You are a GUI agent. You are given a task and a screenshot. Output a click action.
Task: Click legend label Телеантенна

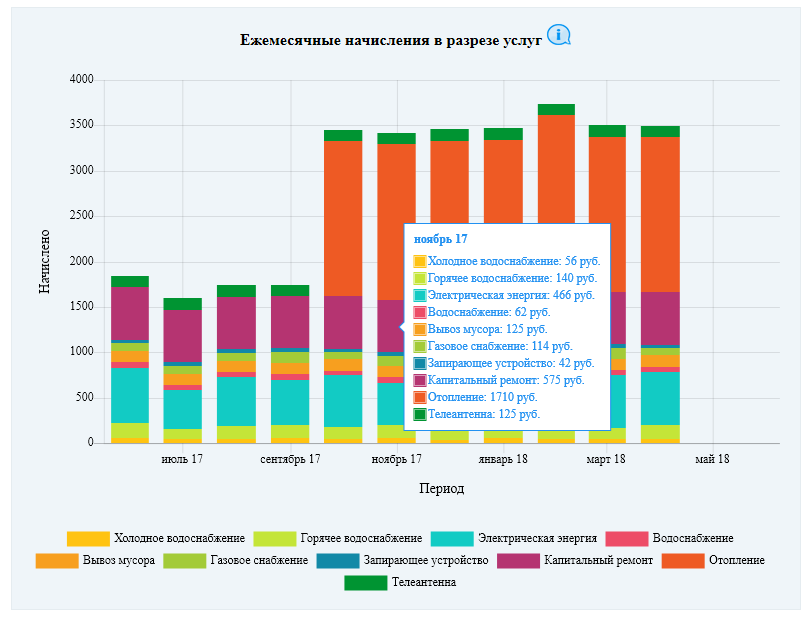(x=424, y=582)
